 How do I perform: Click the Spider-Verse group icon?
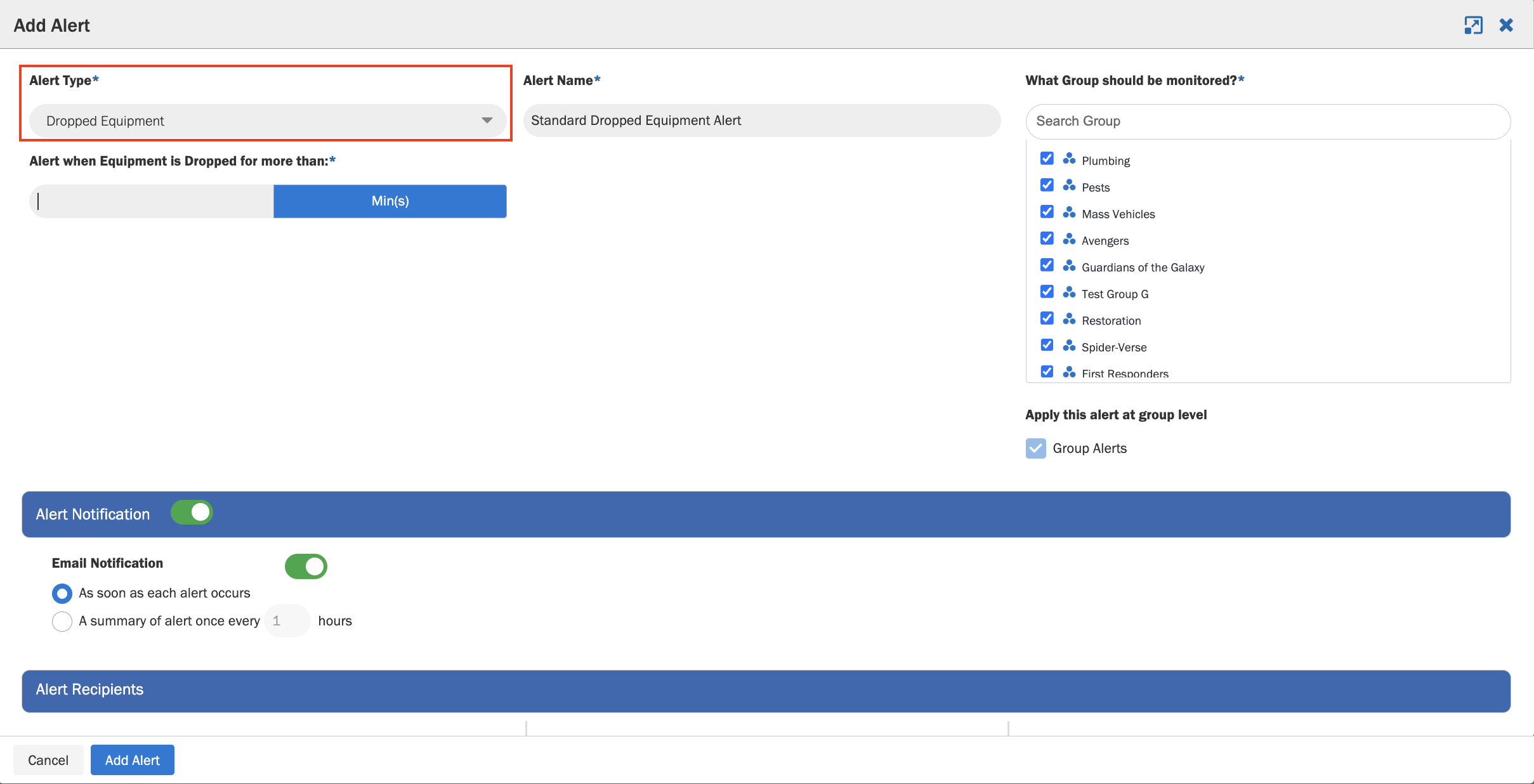click(1069, 345)
